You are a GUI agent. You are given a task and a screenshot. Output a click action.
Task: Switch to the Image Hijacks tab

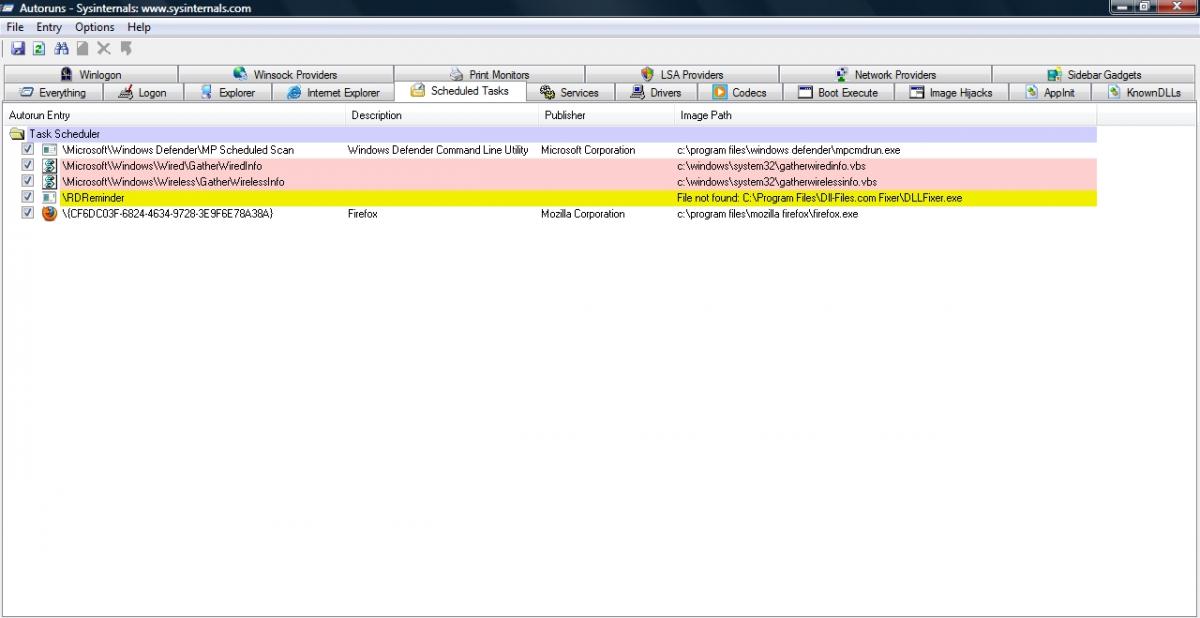tap(951, 92)
